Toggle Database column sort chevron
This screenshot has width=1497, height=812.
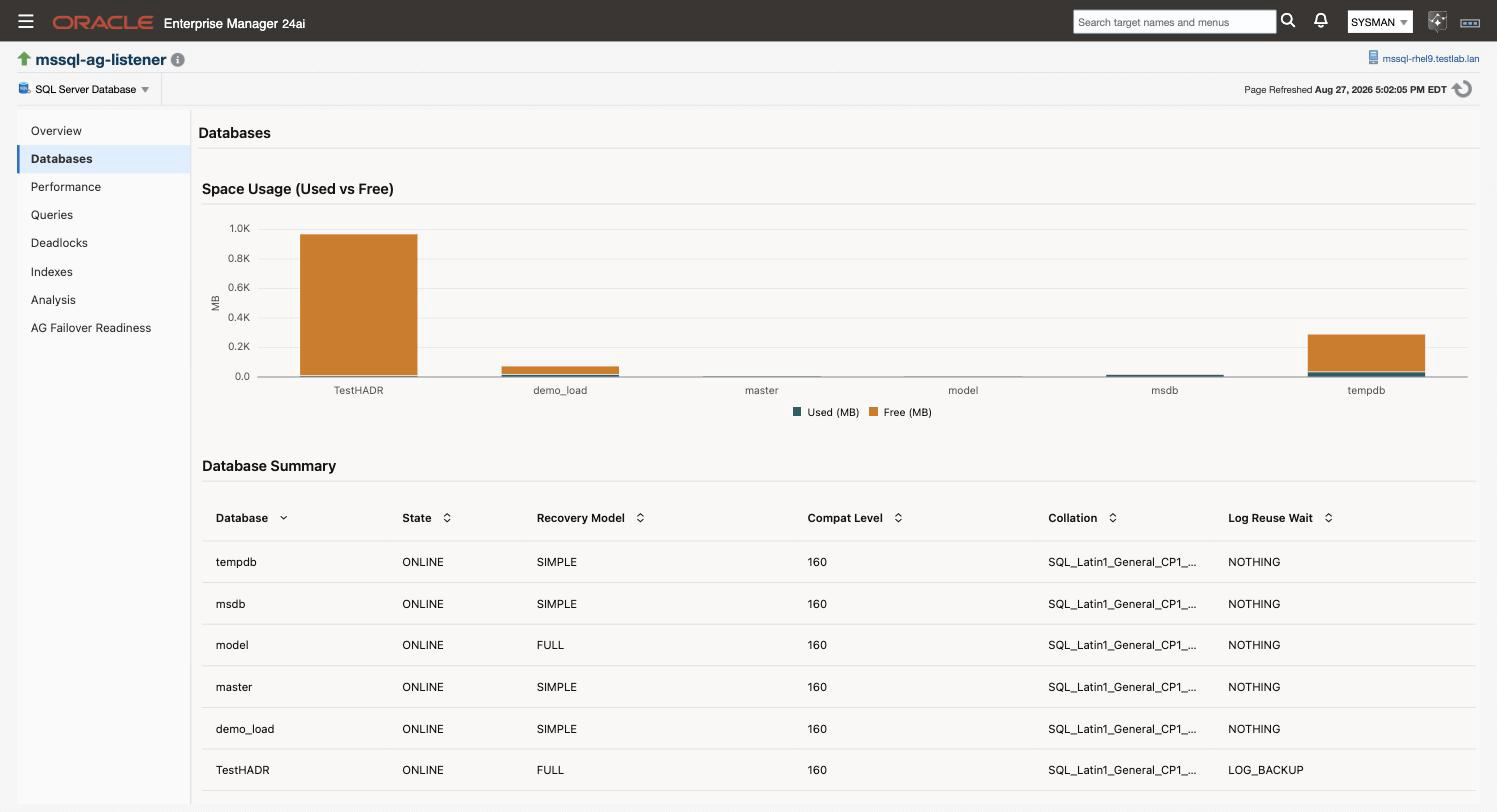pyautogui.click(x=283, y=518)
